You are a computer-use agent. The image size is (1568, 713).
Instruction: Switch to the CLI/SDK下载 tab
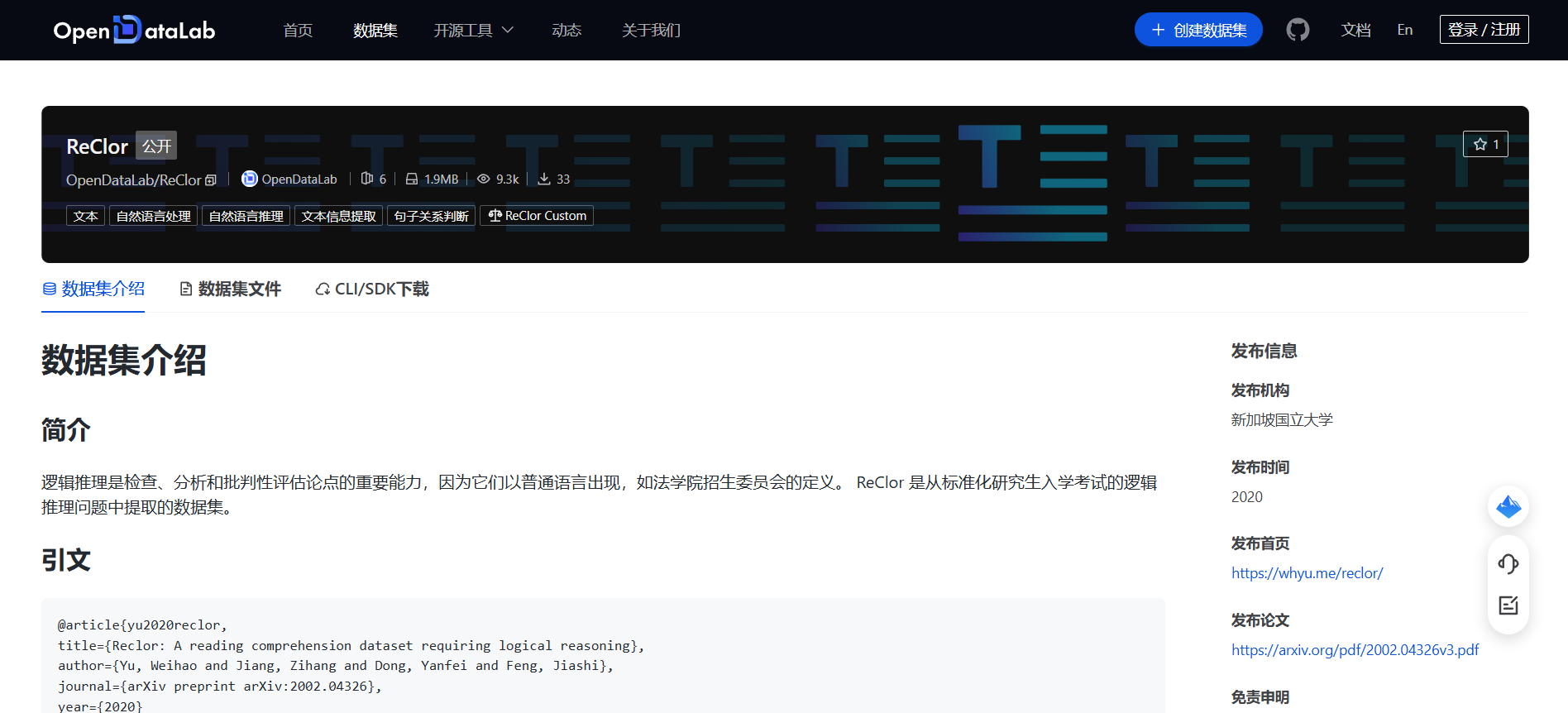pyautogui.click(x=372, y=289)
